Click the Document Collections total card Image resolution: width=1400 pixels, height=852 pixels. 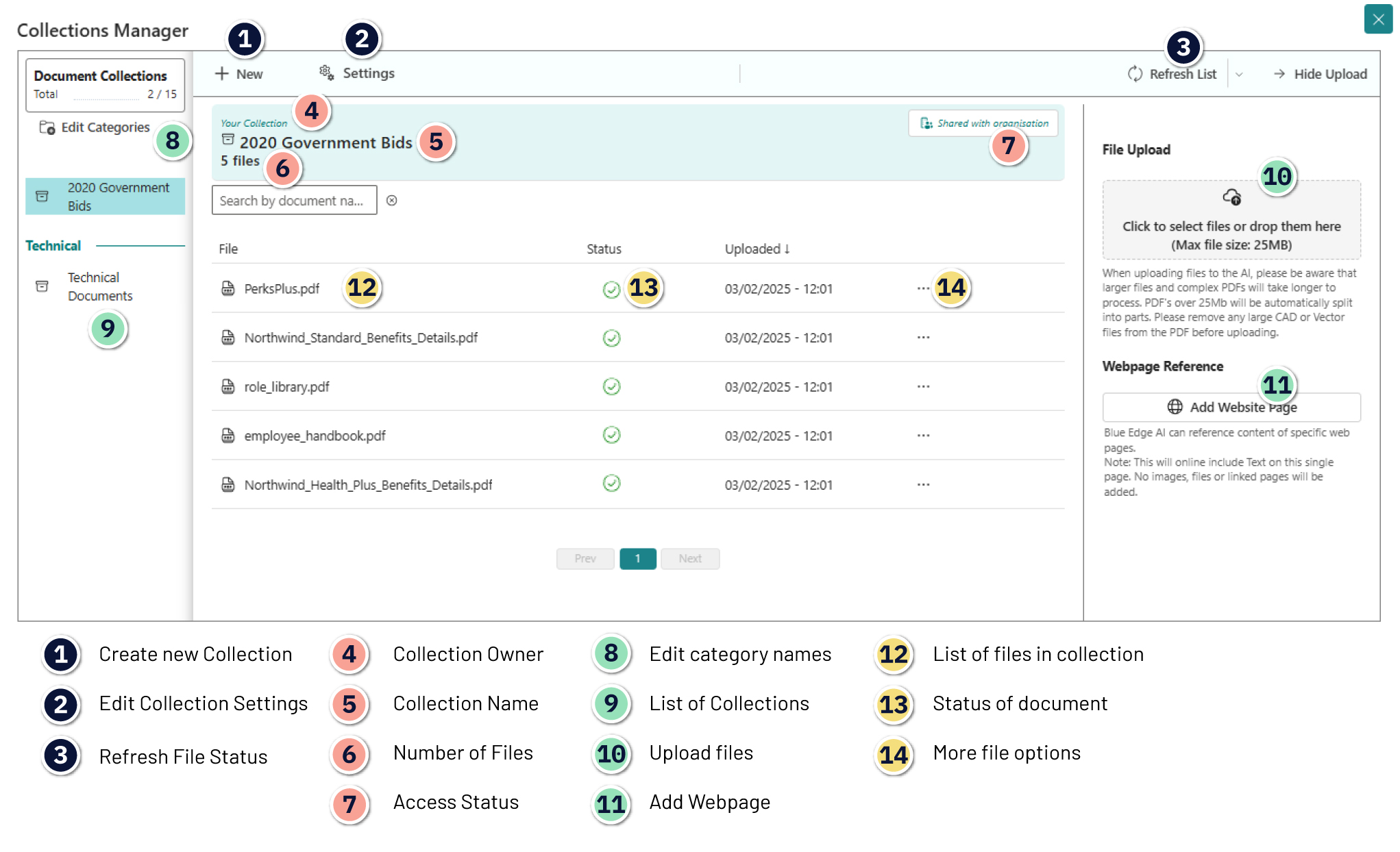(x=106, y=85)
